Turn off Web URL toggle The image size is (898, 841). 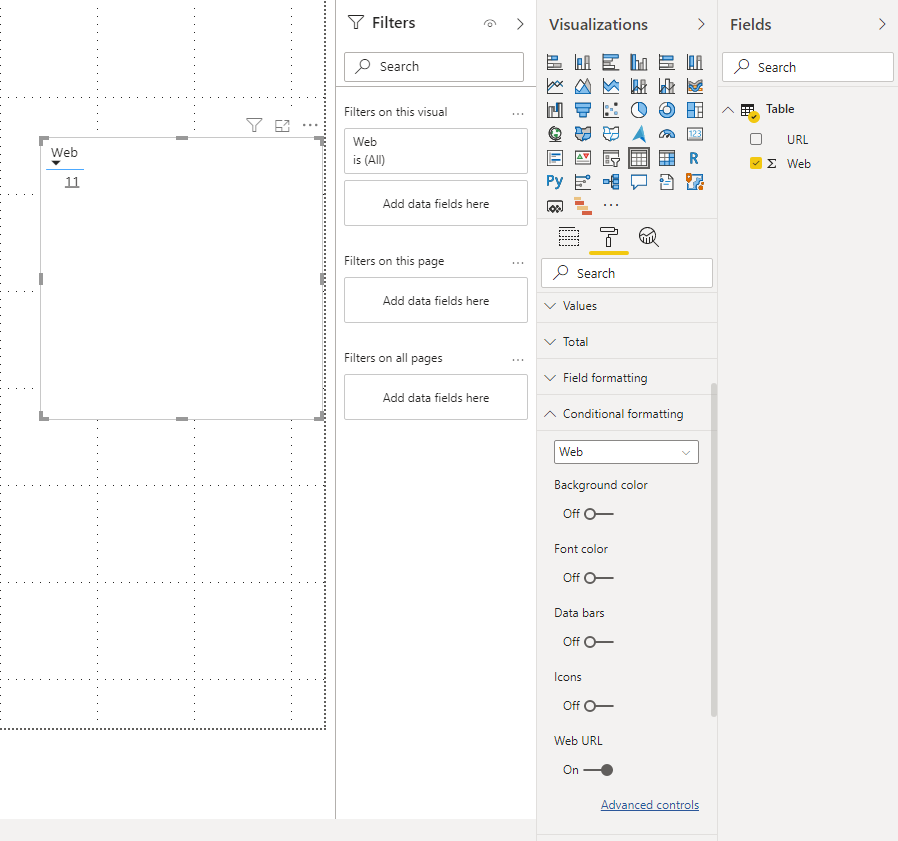598,770
